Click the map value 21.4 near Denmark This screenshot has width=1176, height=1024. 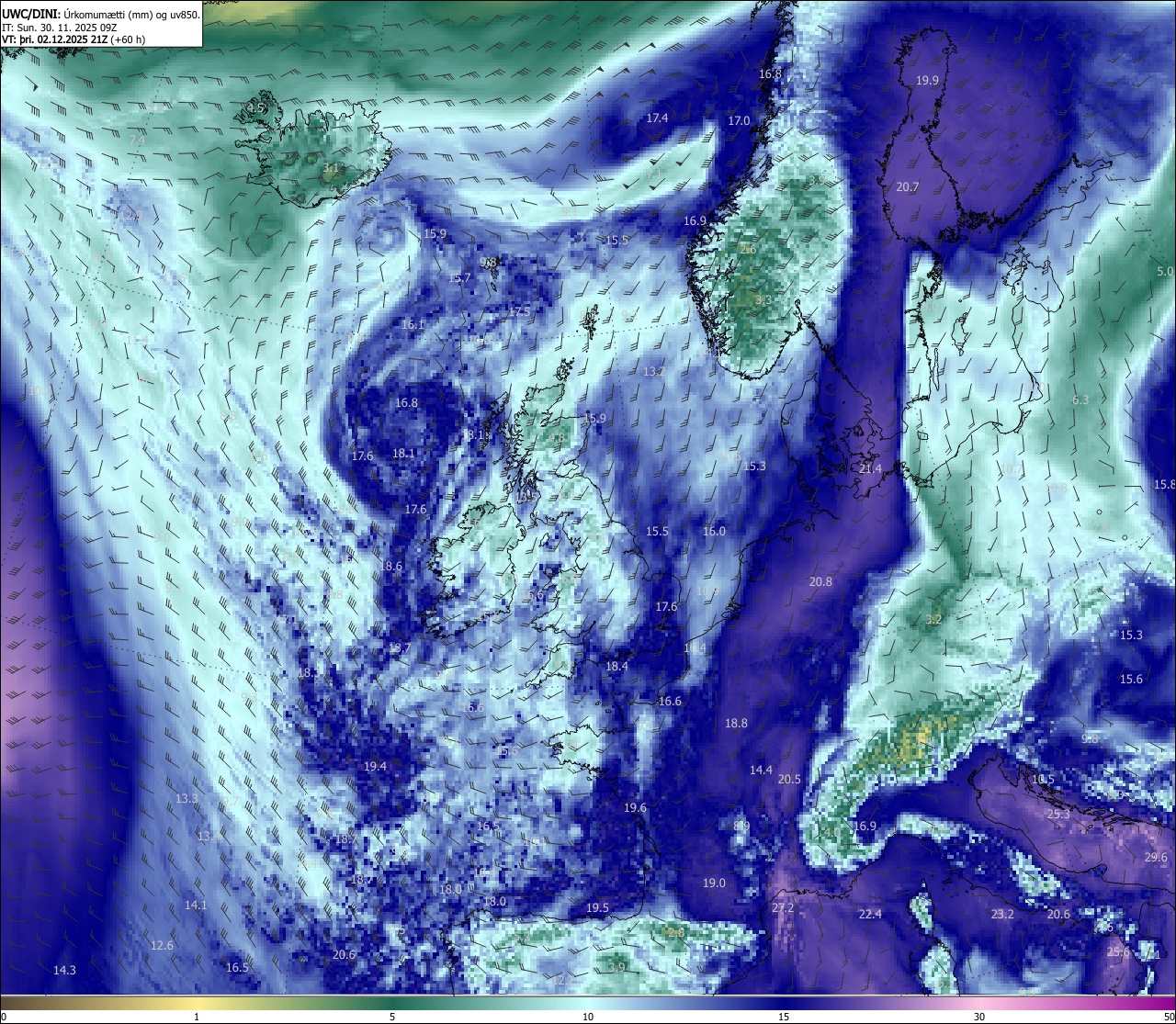tap(870, 469)
